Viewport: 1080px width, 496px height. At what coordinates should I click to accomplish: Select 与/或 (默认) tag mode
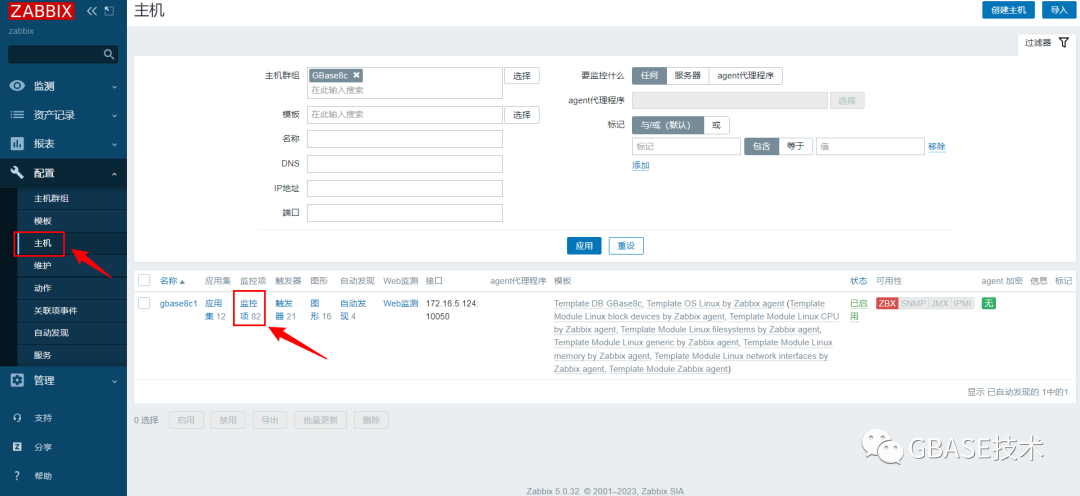667,125
